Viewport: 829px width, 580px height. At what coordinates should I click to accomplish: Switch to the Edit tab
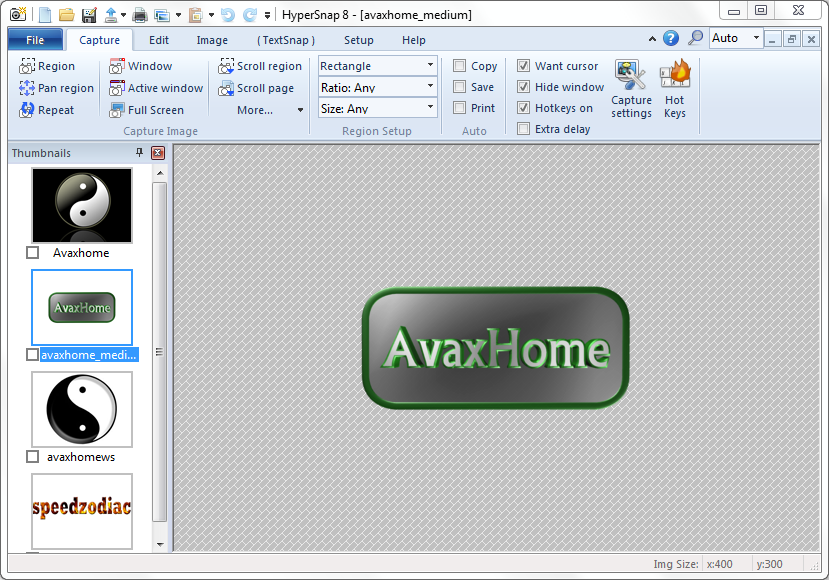click(159, 40)
